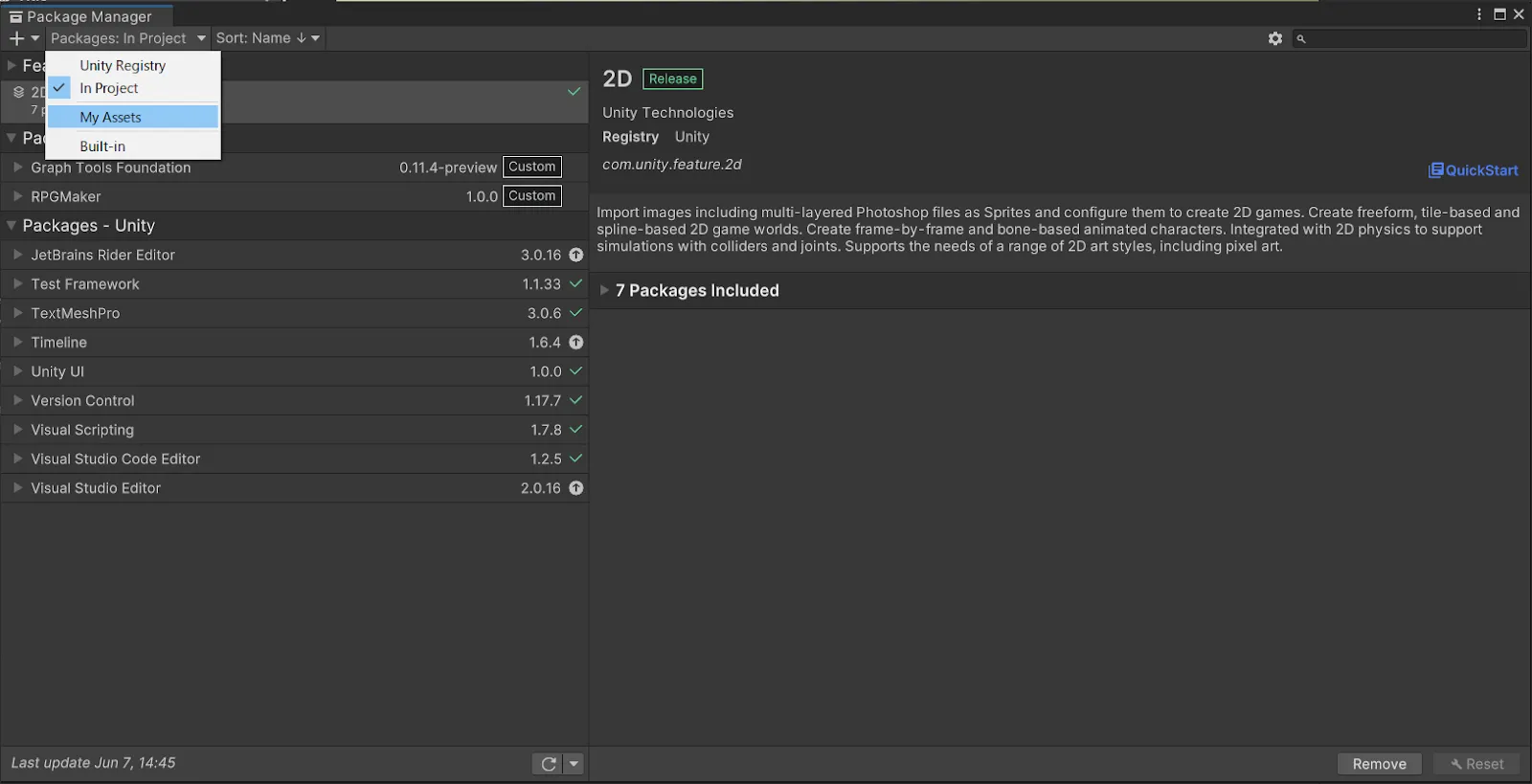
Task: Expand JetBrains Rider Editor versions
Action: (x=17, y=255)
